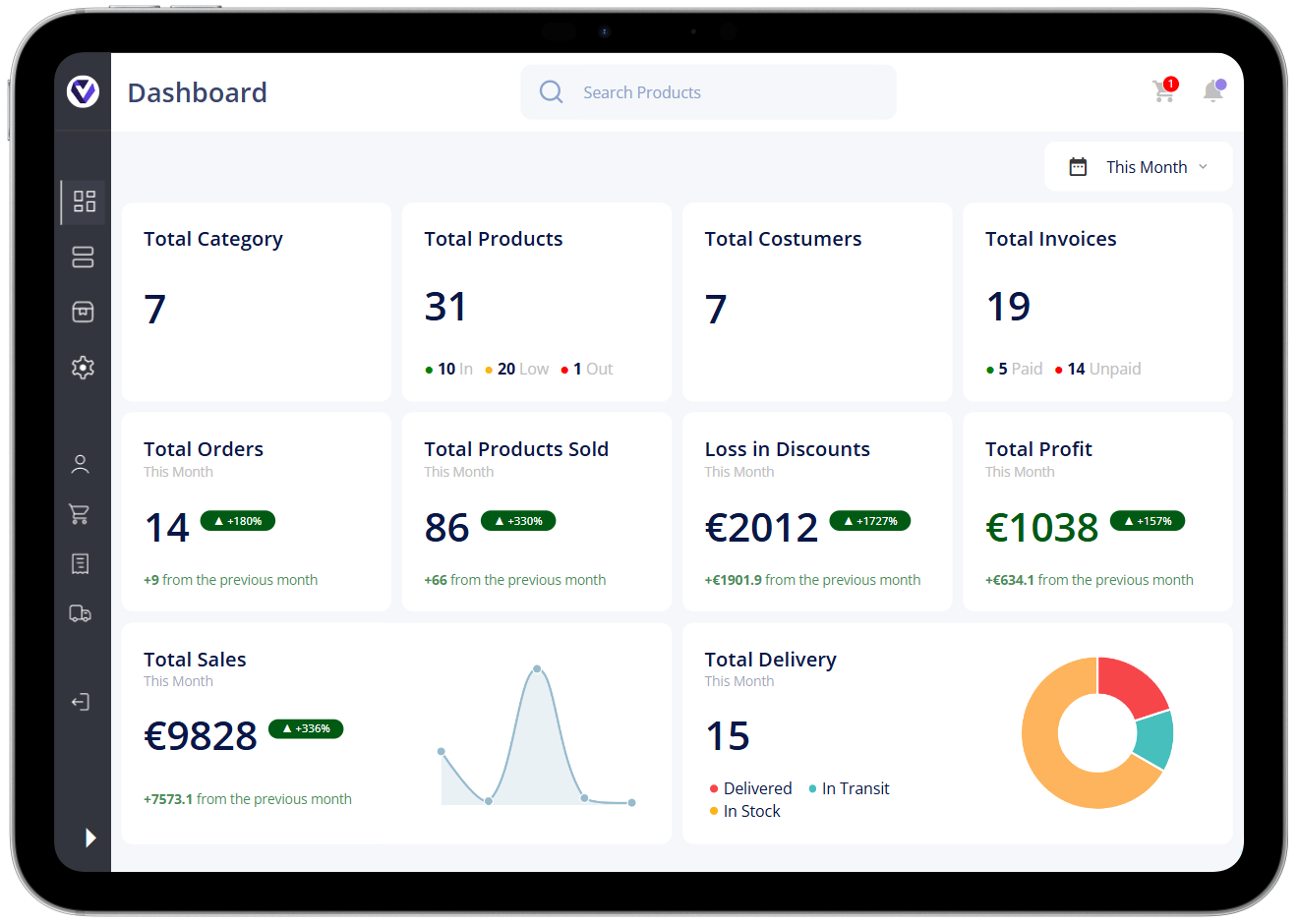This screenshot has height=924, width=1298.
Task: Click the '10 In' stock indicator
Action: point(448,369)
